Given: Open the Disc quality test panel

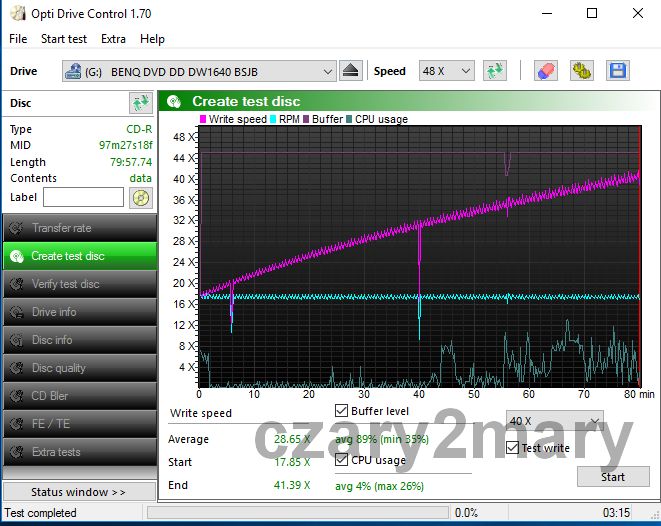Looking at the screenshot, I should [78, 368].
